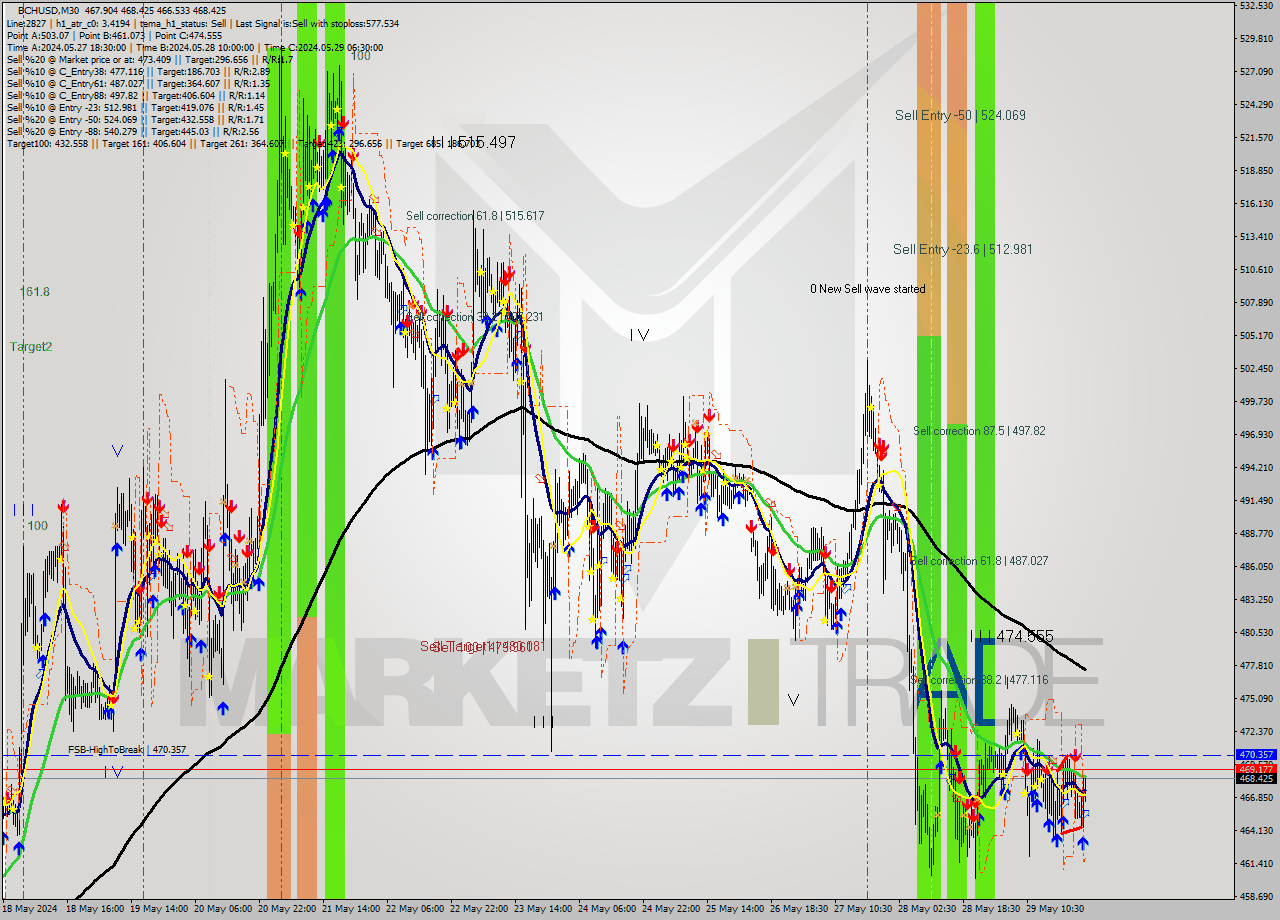Click the green 'Target2' label

pos(31,347)
